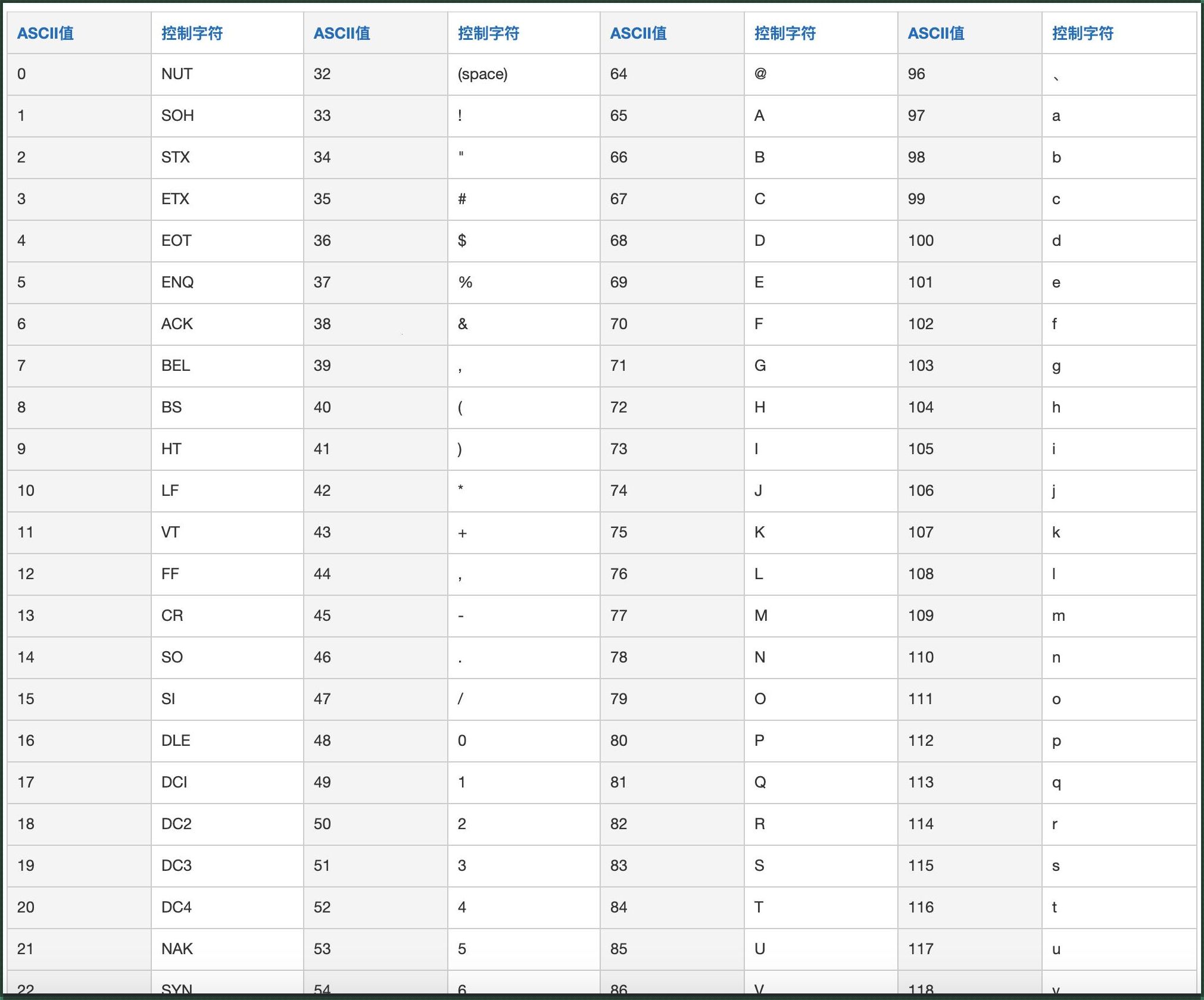
Task: Click the * symbol cell
Action: click(x=524, y=491)
